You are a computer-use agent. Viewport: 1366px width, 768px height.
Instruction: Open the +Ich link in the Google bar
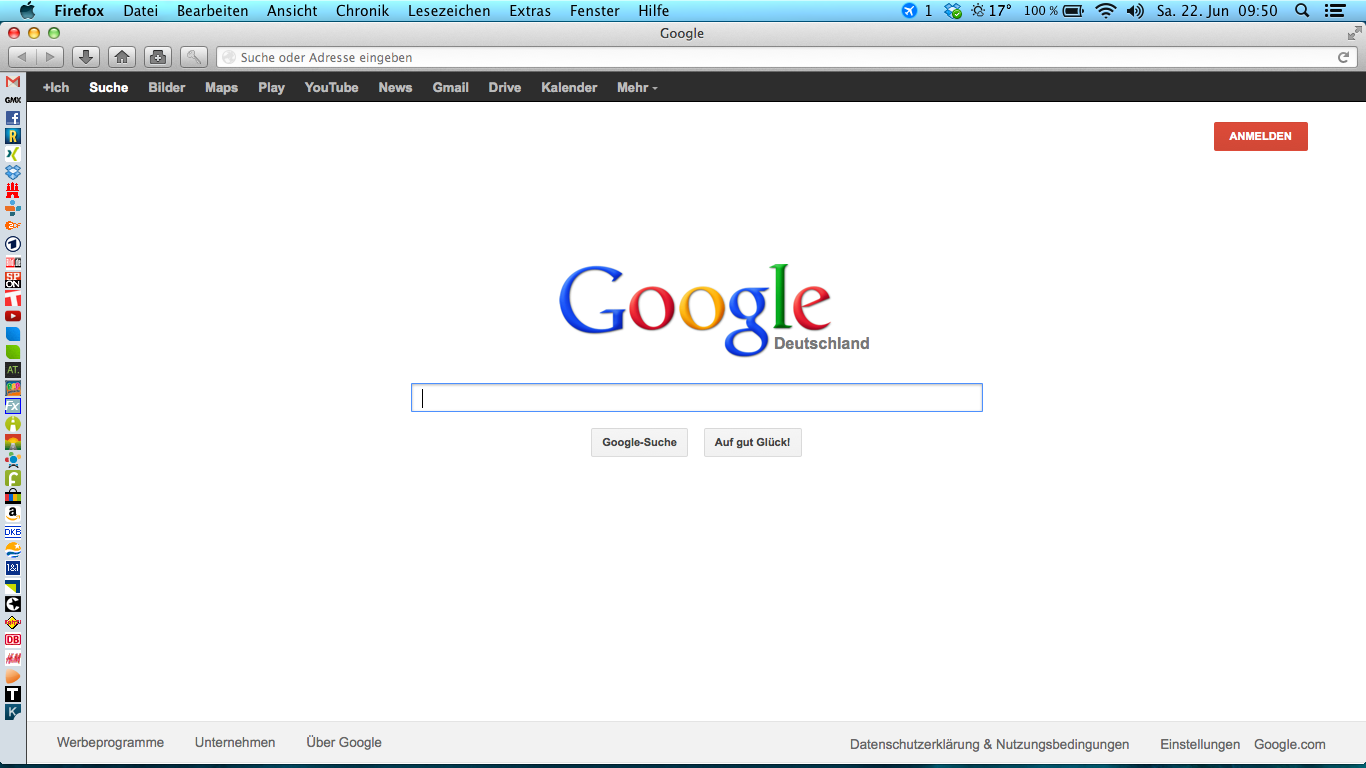56,88
